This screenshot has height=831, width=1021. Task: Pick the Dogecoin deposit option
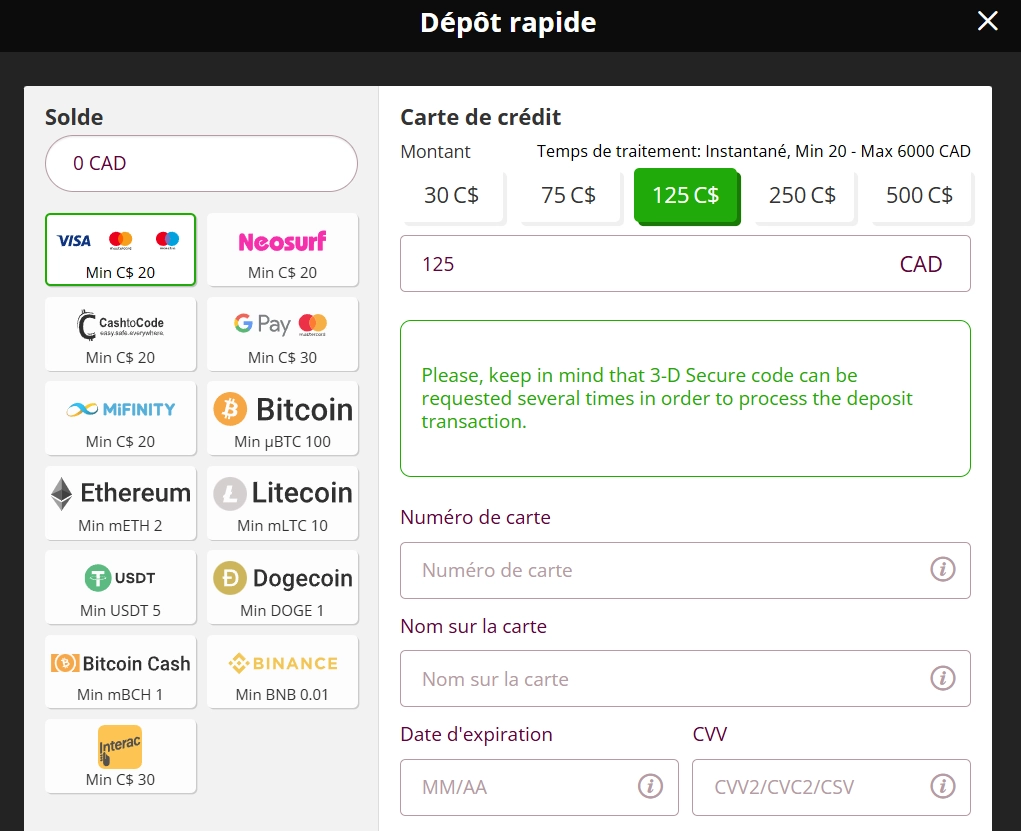(282, 588)
